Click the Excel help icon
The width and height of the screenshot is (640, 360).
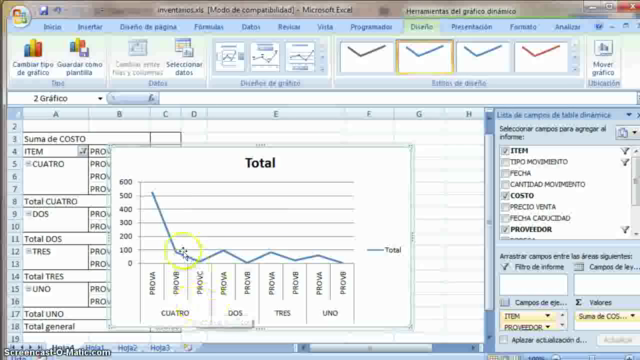click(599, 27)
